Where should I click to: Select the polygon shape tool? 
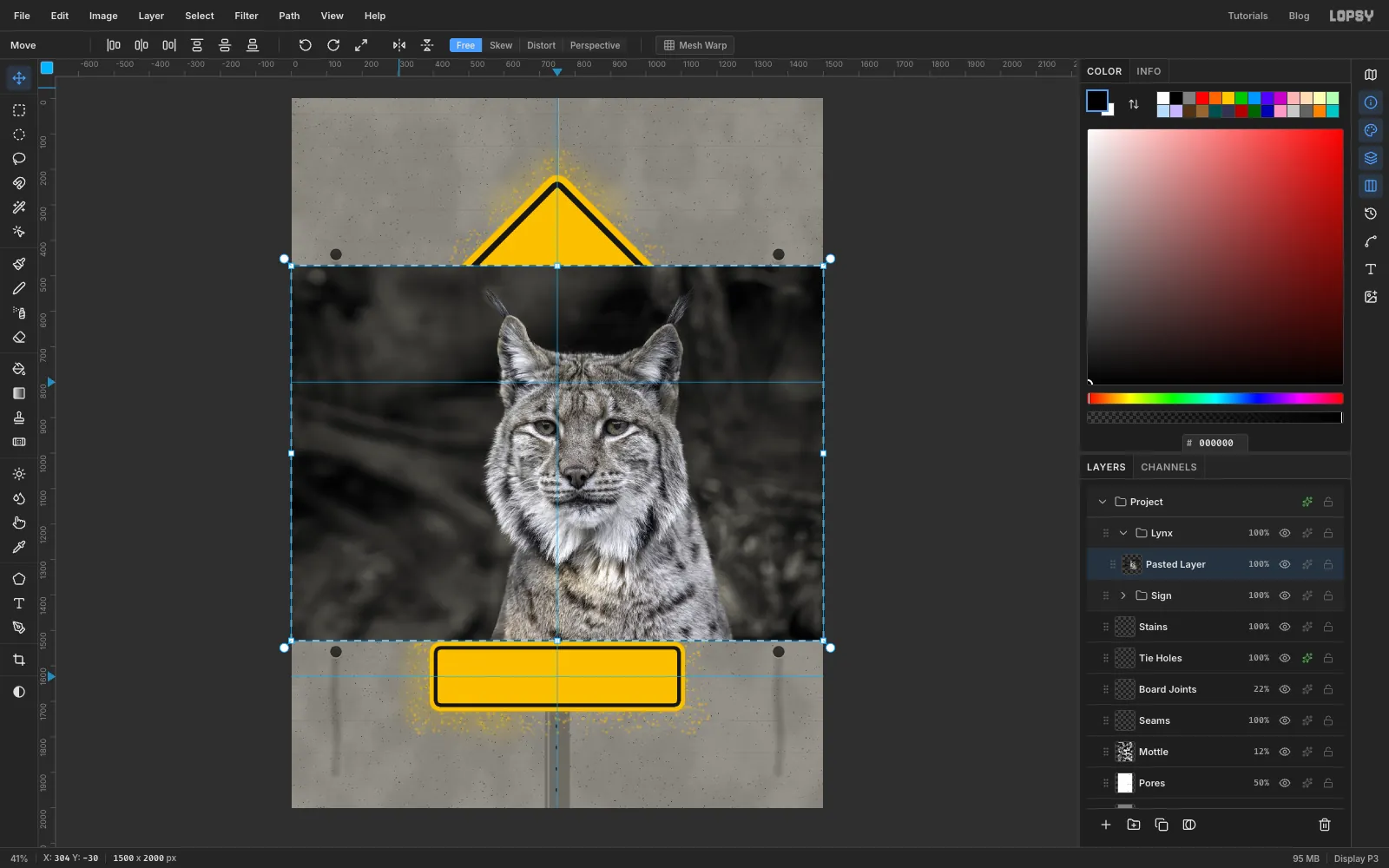click(19, 579)
